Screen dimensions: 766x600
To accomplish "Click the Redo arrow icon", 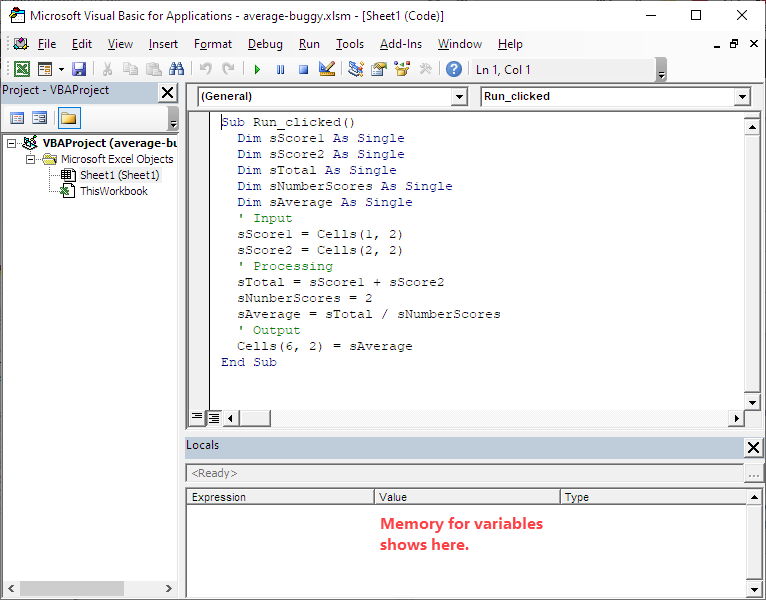I will pyautogui.click(x=228, y=69).
